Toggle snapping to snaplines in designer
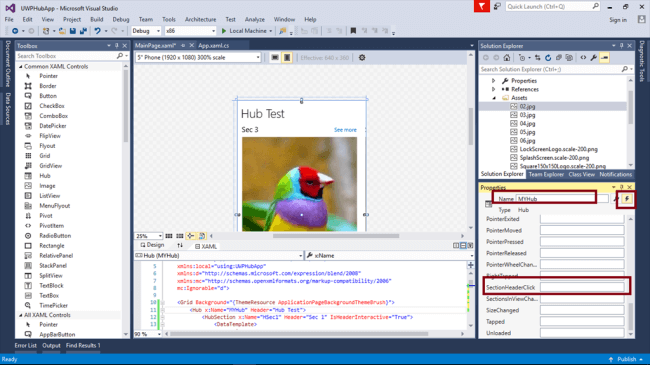The width and height of the screenshot is (650, 365). click(x=191, y=236)
